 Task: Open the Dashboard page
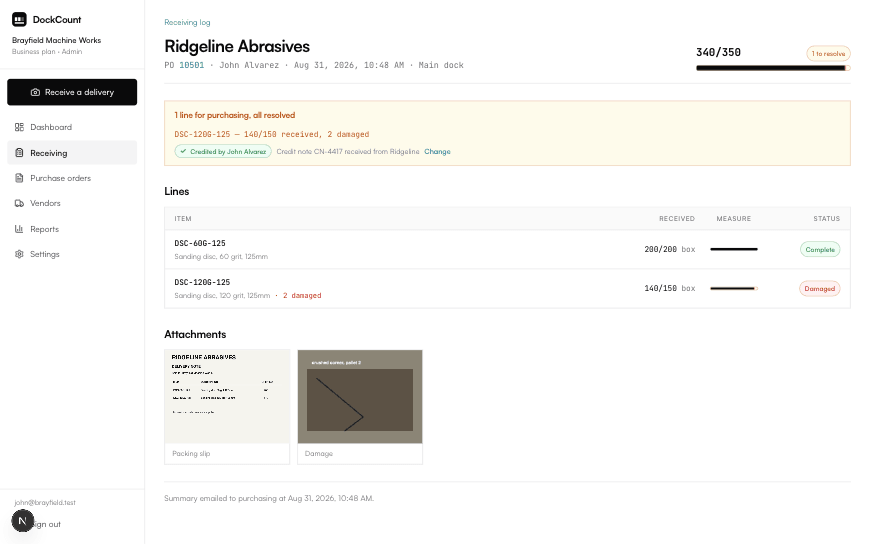click(x=72, y=127)
